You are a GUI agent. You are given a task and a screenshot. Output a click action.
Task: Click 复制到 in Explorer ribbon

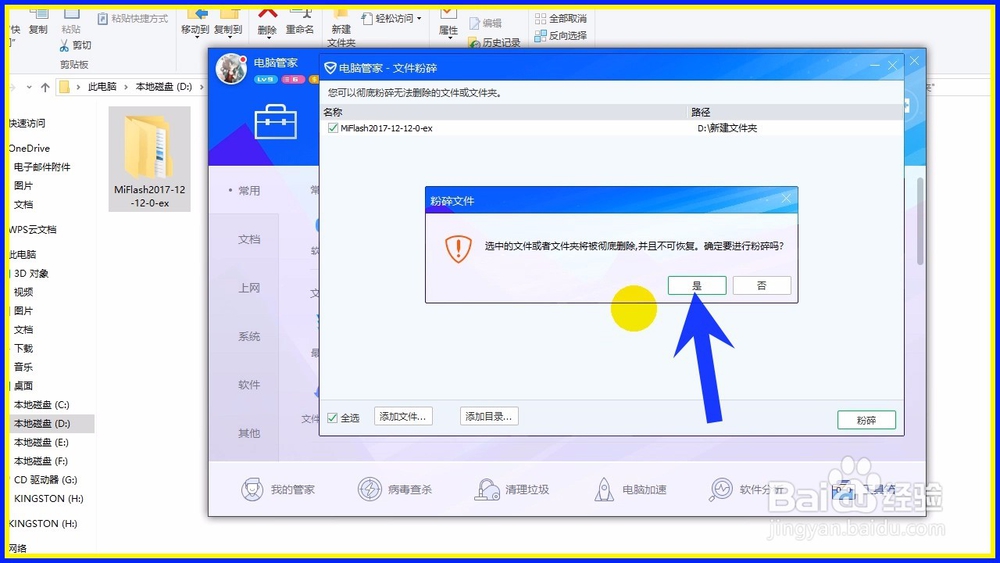coord(228,22)
